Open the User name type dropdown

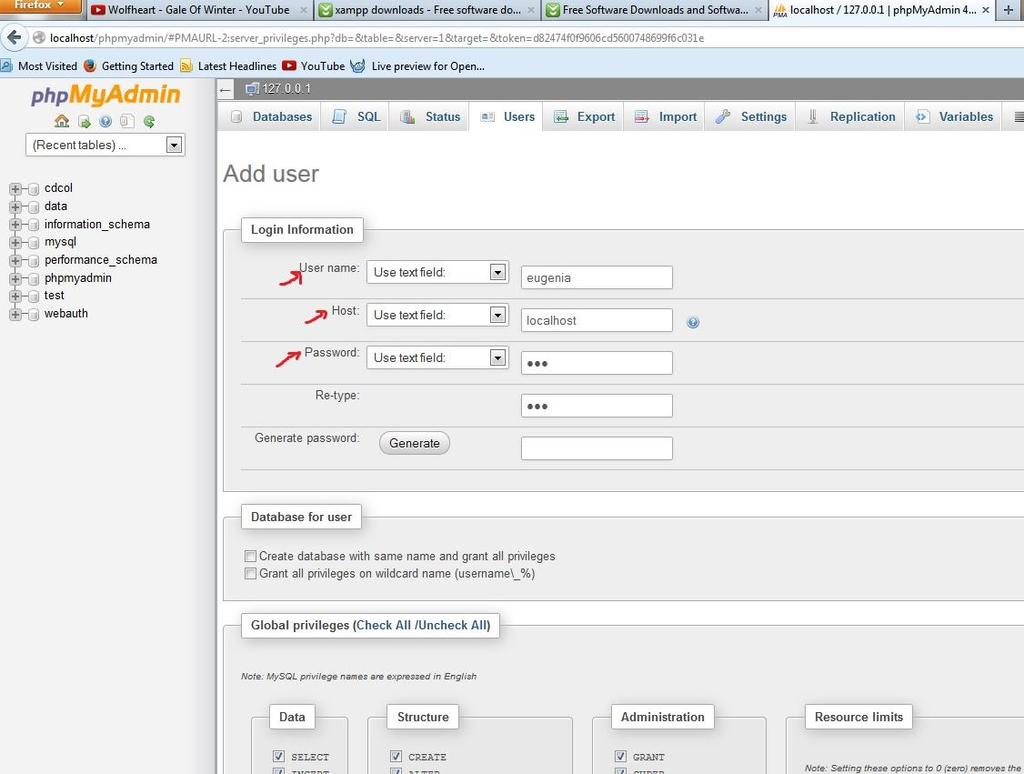point(437,272)
